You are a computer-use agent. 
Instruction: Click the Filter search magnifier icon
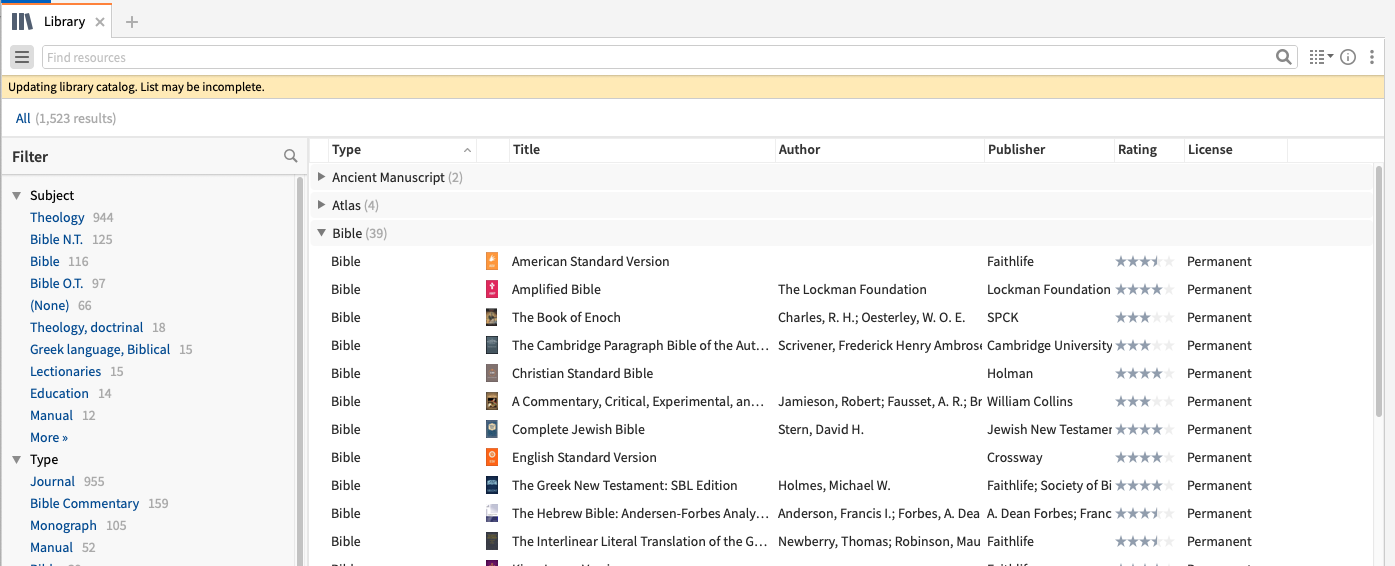tap(290, 156)
